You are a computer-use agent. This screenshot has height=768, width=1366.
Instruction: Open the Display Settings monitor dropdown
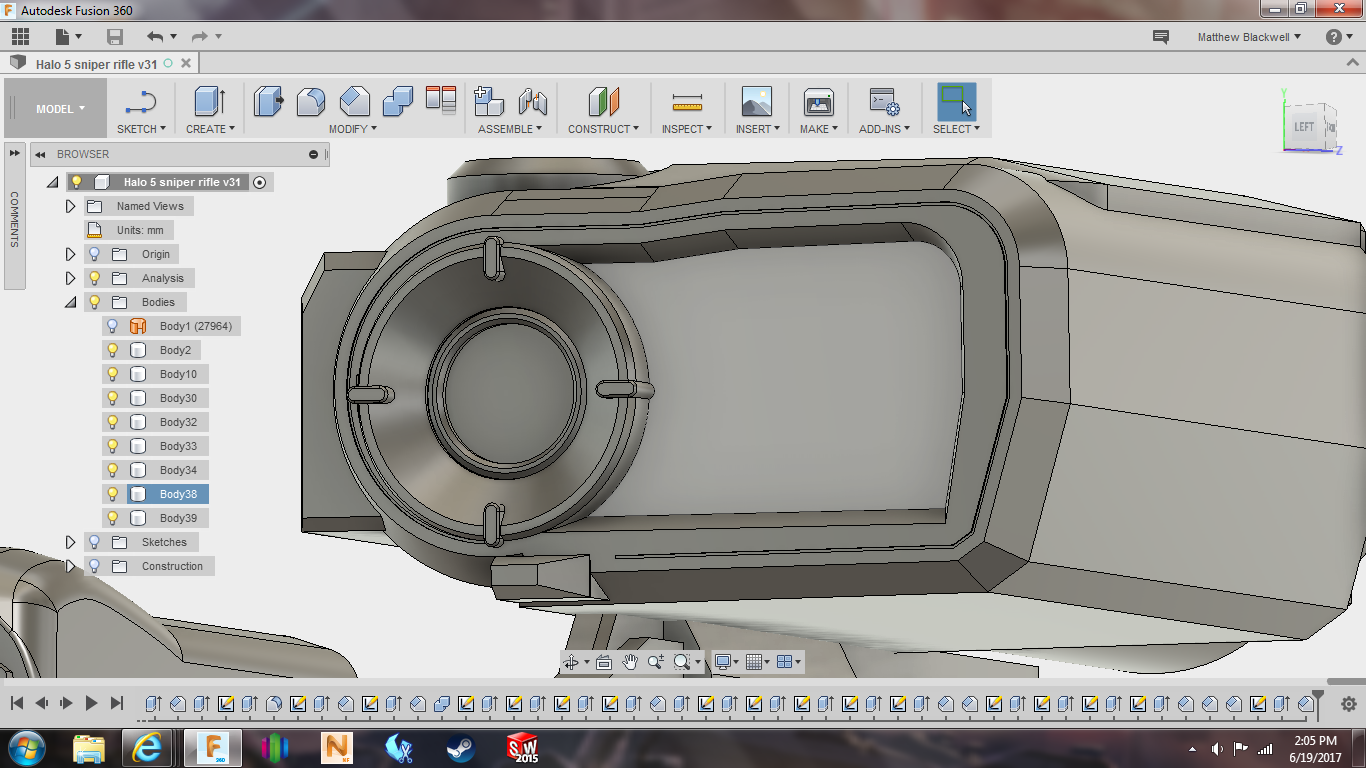[x=727, y=662]
